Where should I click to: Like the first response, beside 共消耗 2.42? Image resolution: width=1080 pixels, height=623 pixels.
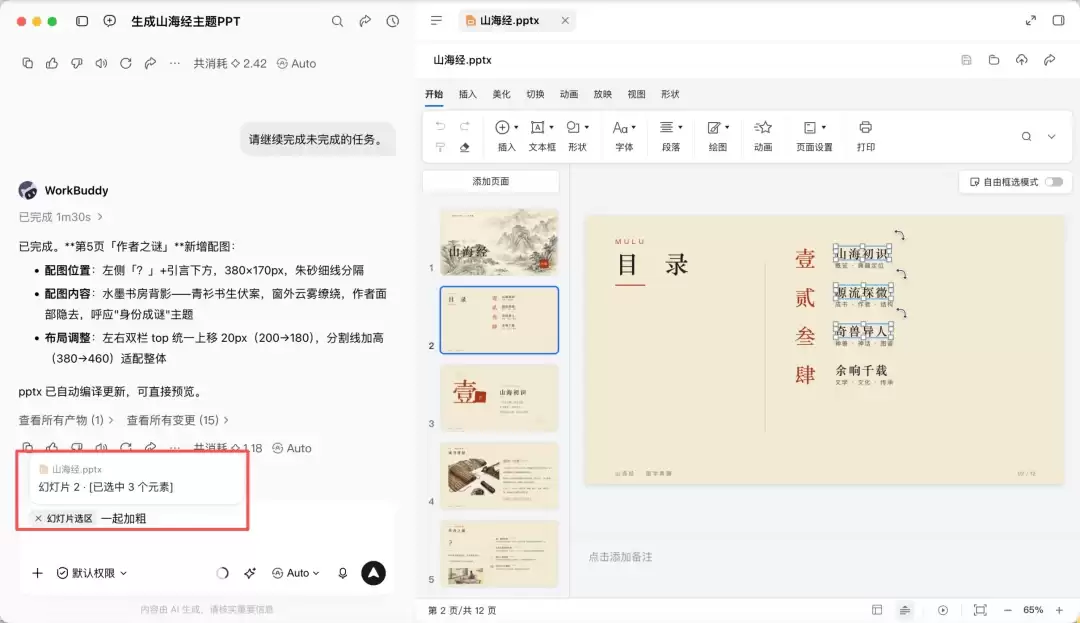52,63
